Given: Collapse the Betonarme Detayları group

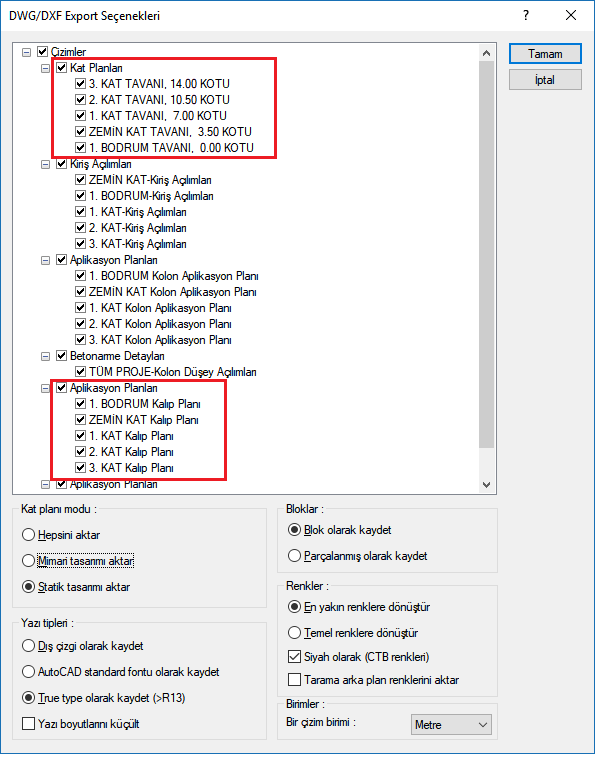Looking at the screenshot, I should [45, 356].
